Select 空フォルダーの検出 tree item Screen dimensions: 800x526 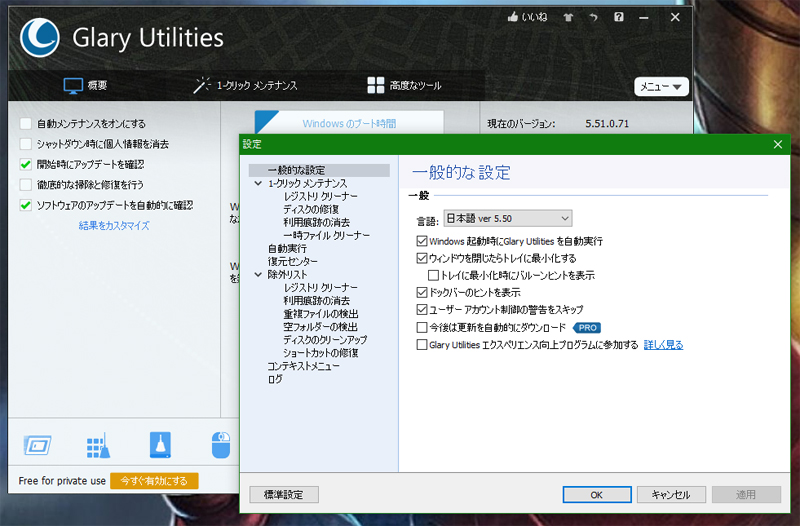(x=320, y=327)
